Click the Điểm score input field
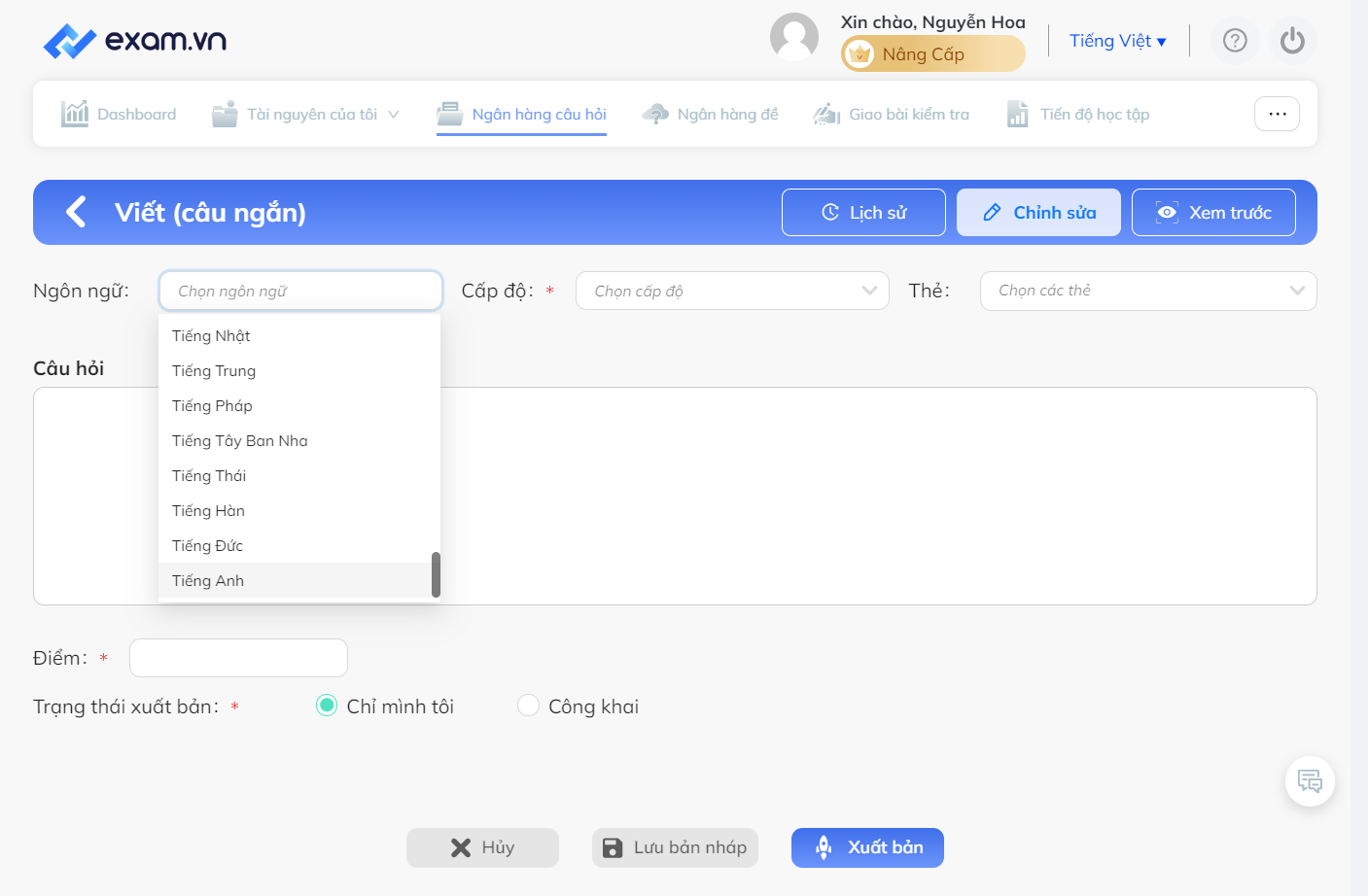 [x=238, y=658]
